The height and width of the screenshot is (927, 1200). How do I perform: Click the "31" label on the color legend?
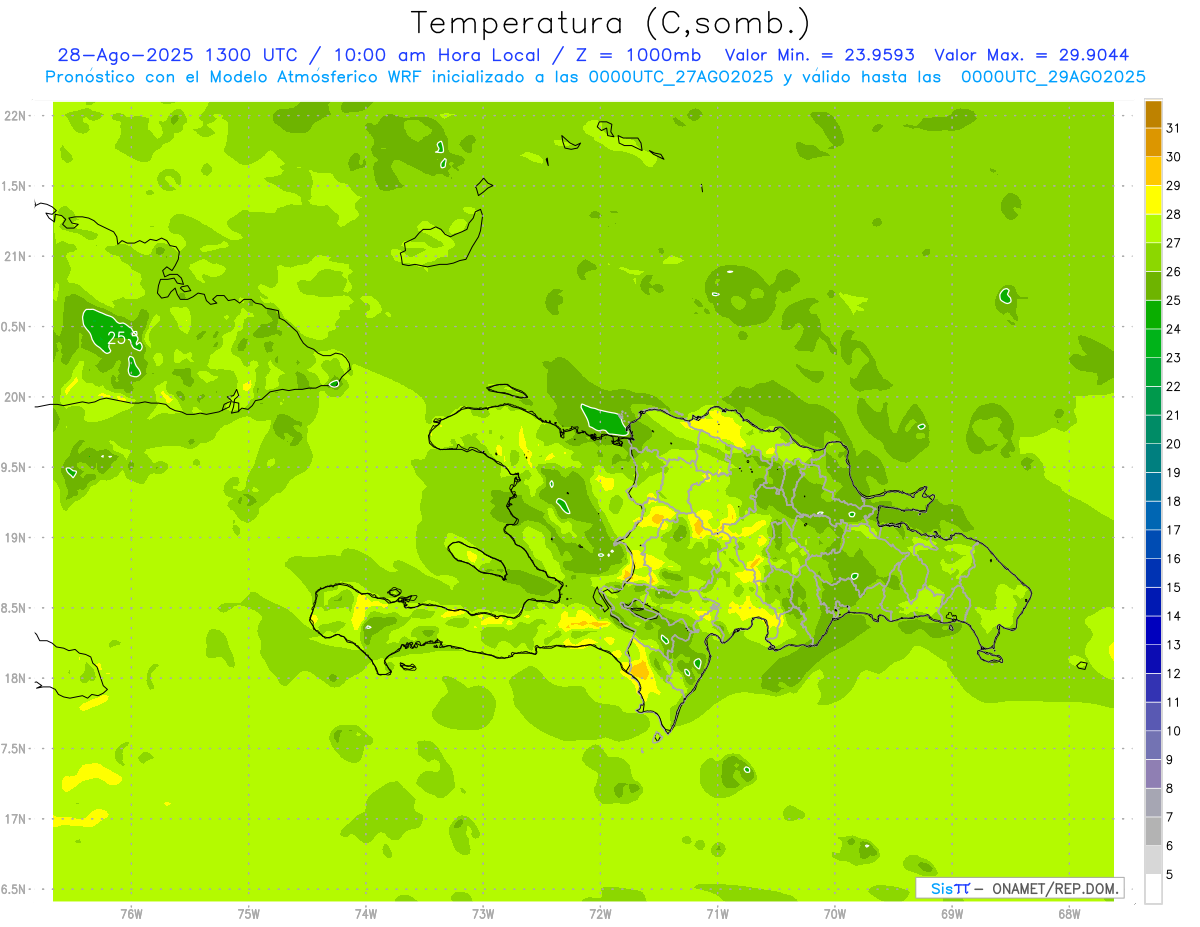[x=1173, y=127]
